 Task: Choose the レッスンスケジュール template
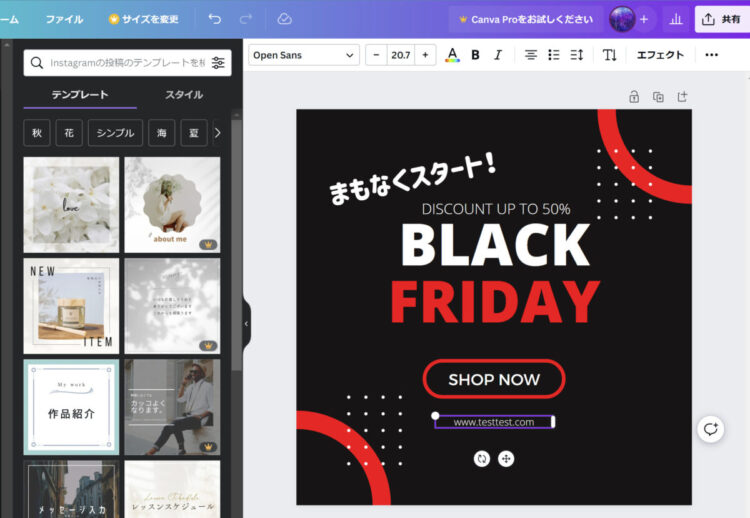(172, 489)
